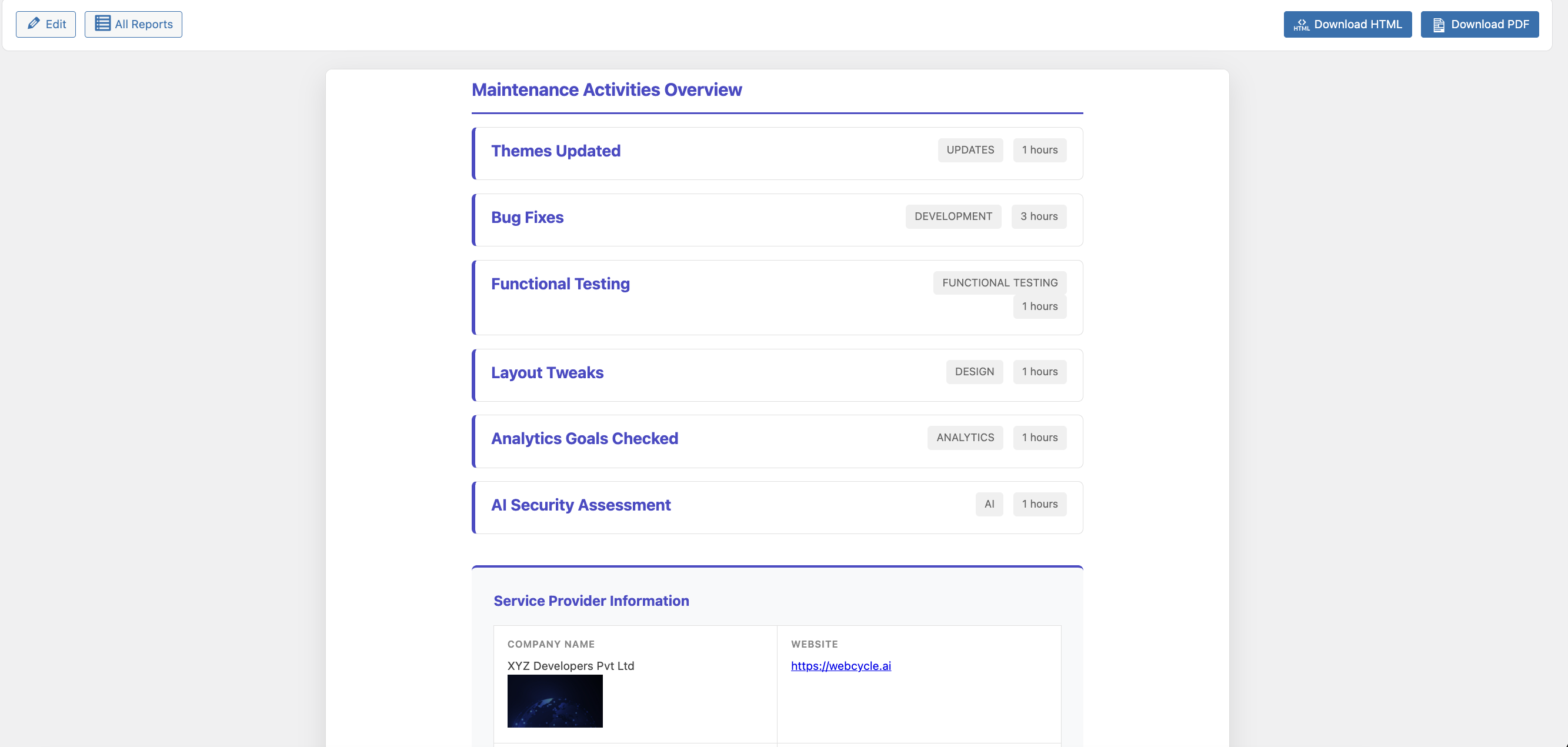This screenshot has width=1568, height=747.
Task: Click the report list icon on All Reports
Action: coord(102,23)
